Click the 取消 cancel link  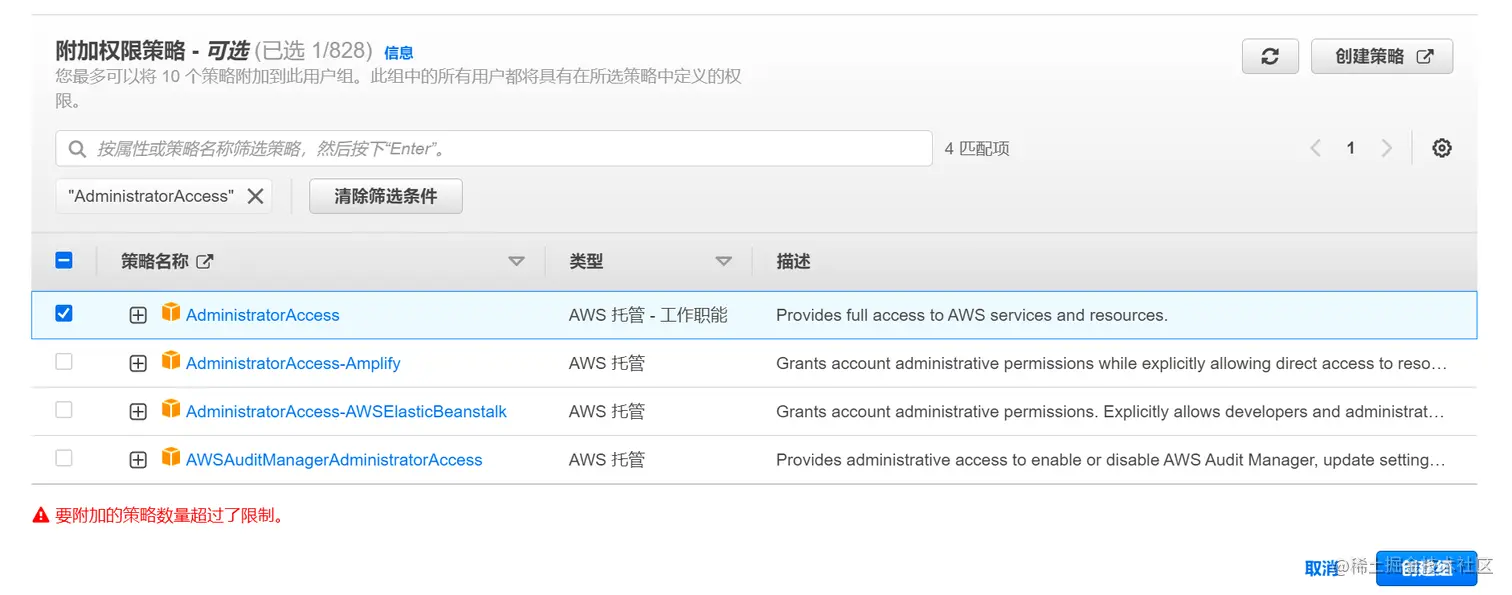(x=1321, y=568)
